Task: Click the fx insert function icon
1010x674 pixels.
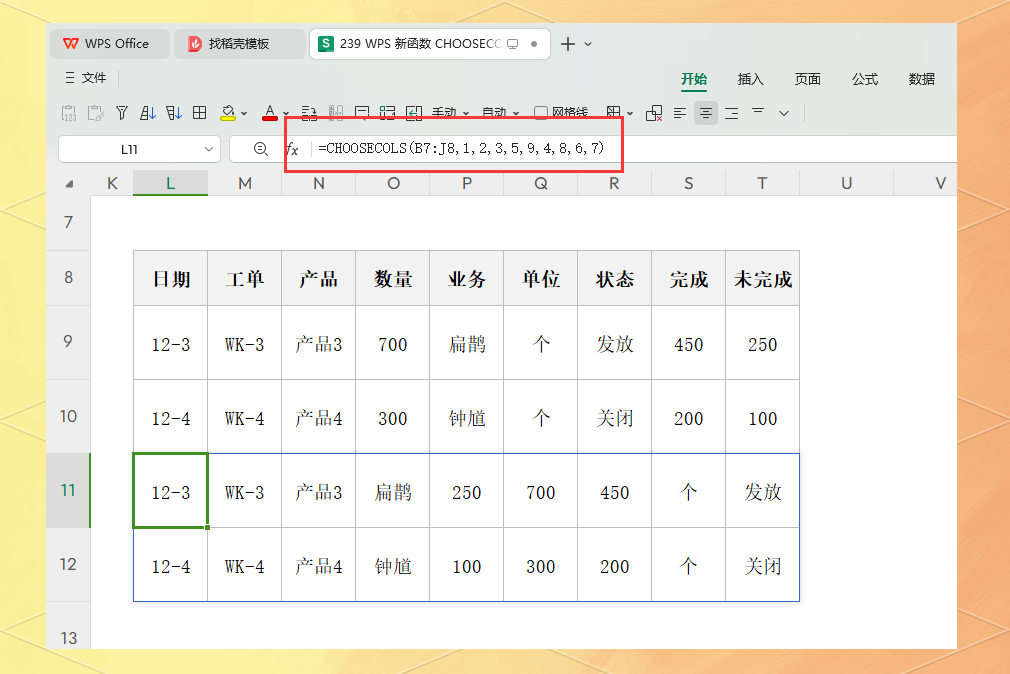Action: point(292,149)
